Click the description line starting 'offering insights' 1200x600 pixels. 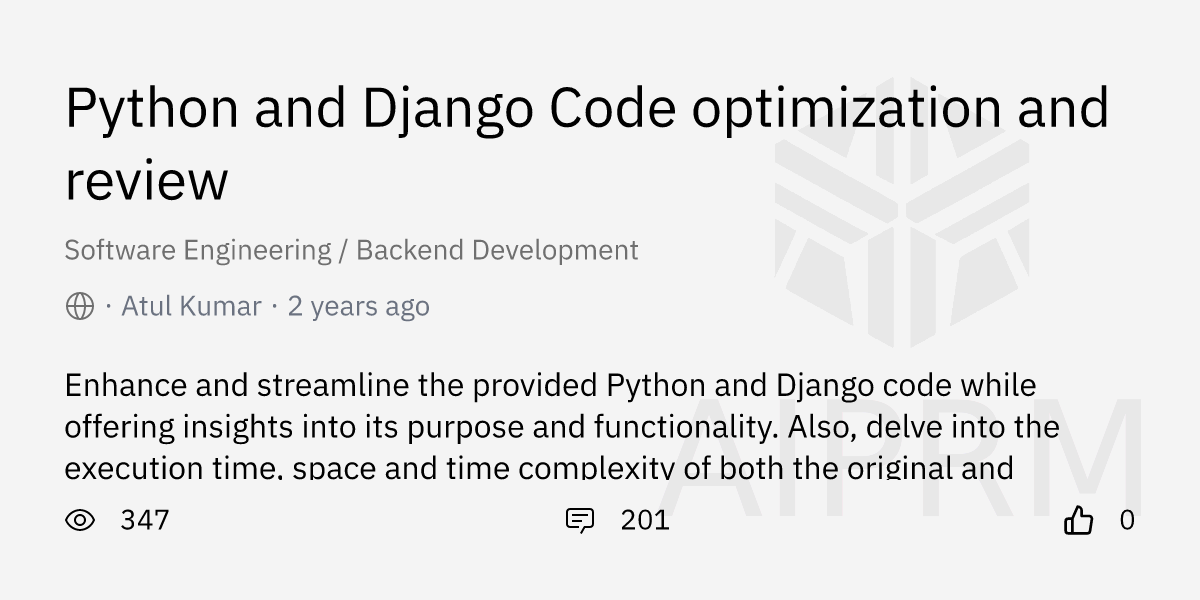pyautogui.click(x=561, y=427)
